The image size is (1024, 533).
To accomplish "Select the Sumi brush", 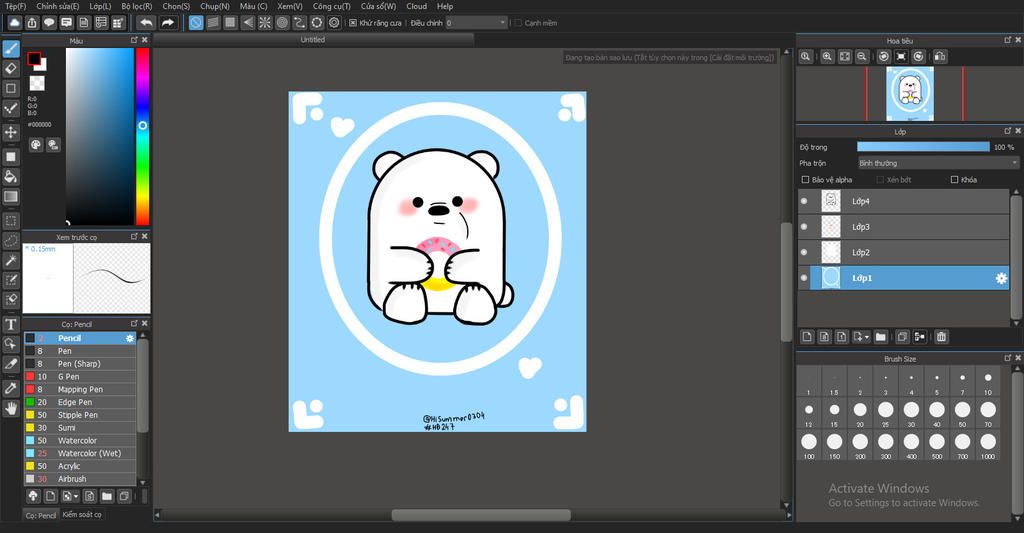I will 80,428.
